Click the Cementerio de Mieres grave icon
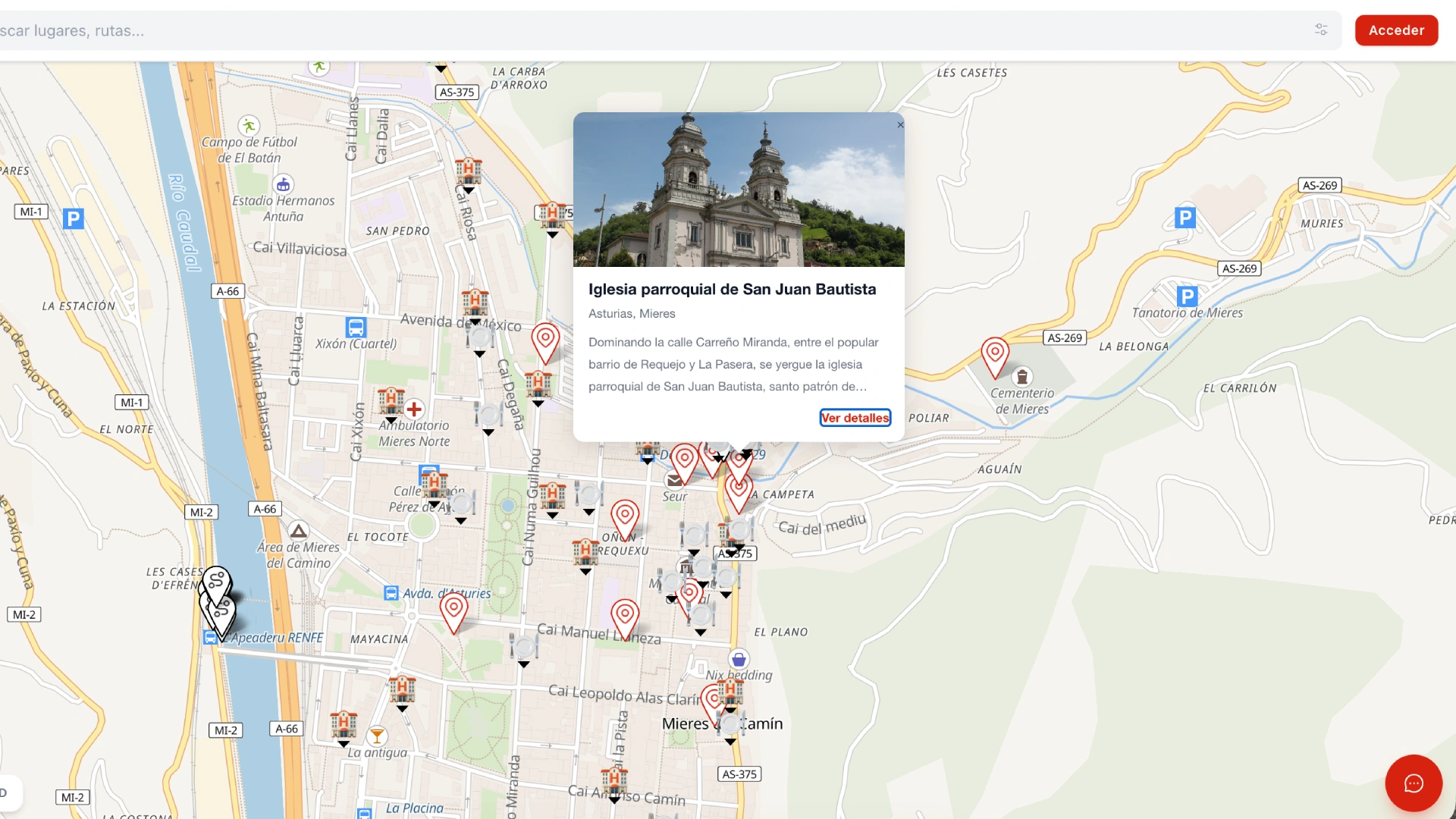 (1022, 377)
